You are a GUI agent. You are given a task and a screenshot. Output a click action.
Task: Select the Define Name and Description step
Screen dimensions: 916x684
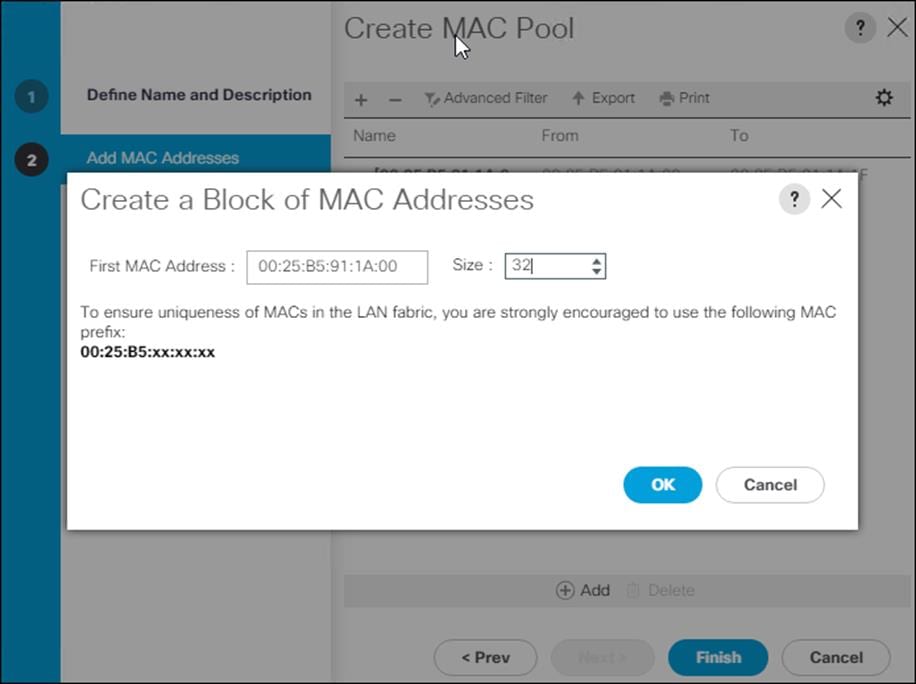(x=198, y=94)
